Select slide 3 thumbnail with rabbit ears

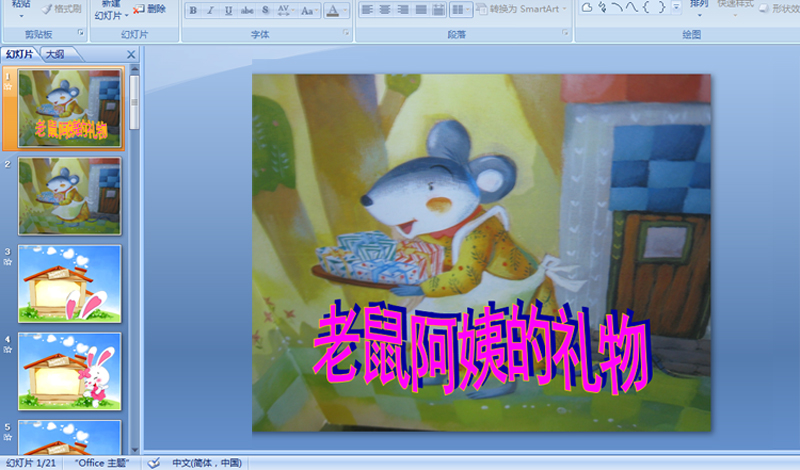70,284
